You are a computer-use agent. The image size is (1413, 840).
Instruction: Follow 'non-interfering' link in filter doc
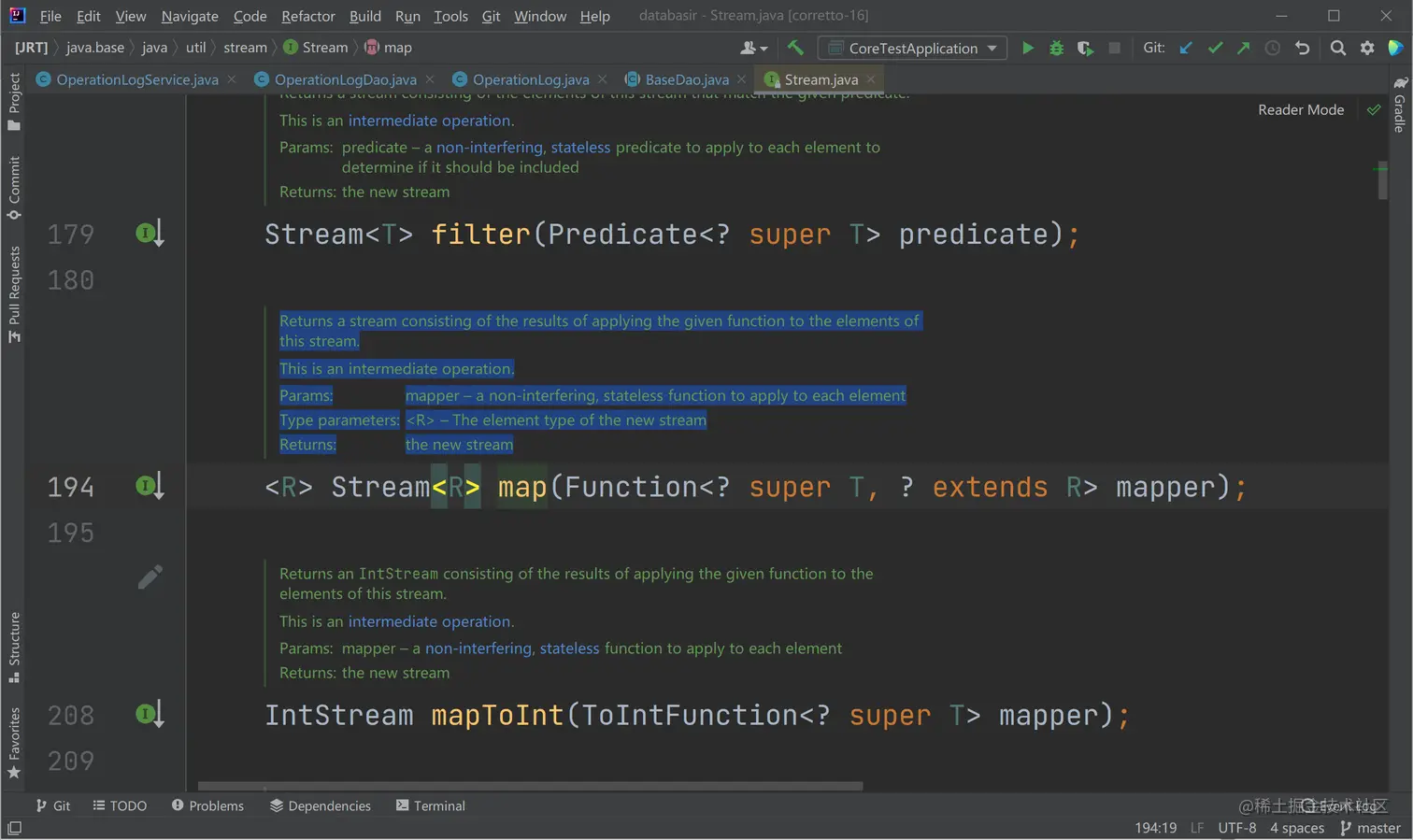coord(490,148)
